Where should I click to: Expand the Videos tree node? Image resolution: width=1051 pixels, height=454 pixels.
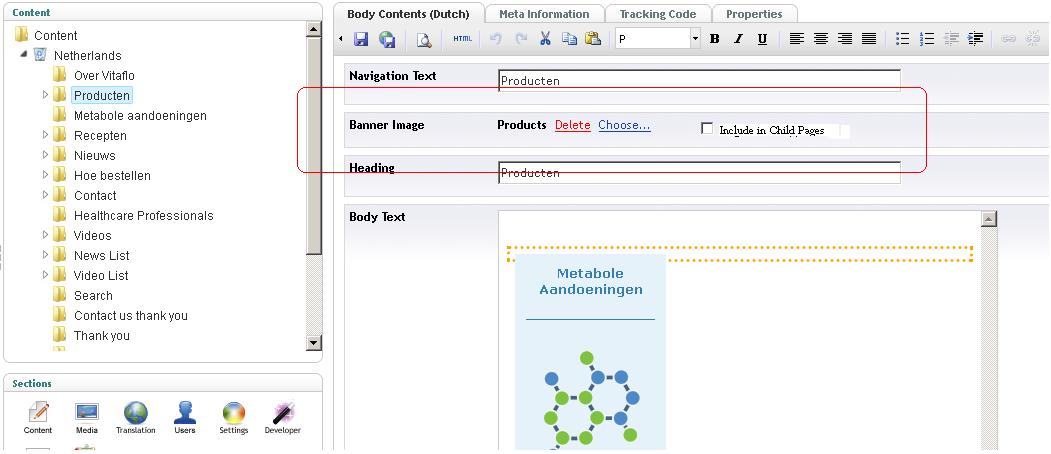tap(46, 235)
